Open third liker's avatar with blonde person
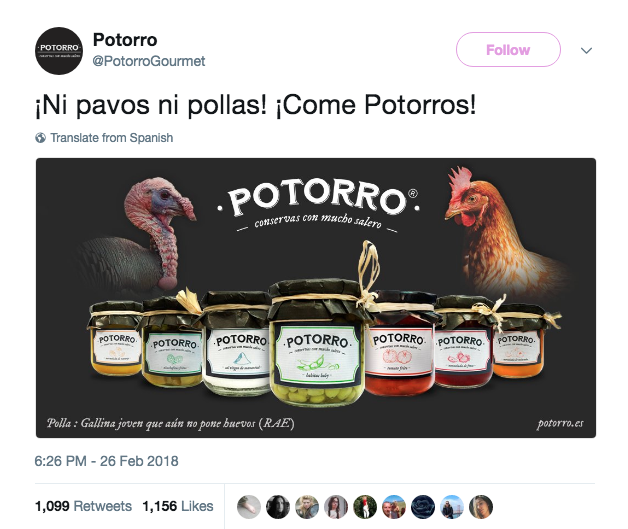This screenshot has width=628, height=529. pyautogui.click(x=307, y=507)
